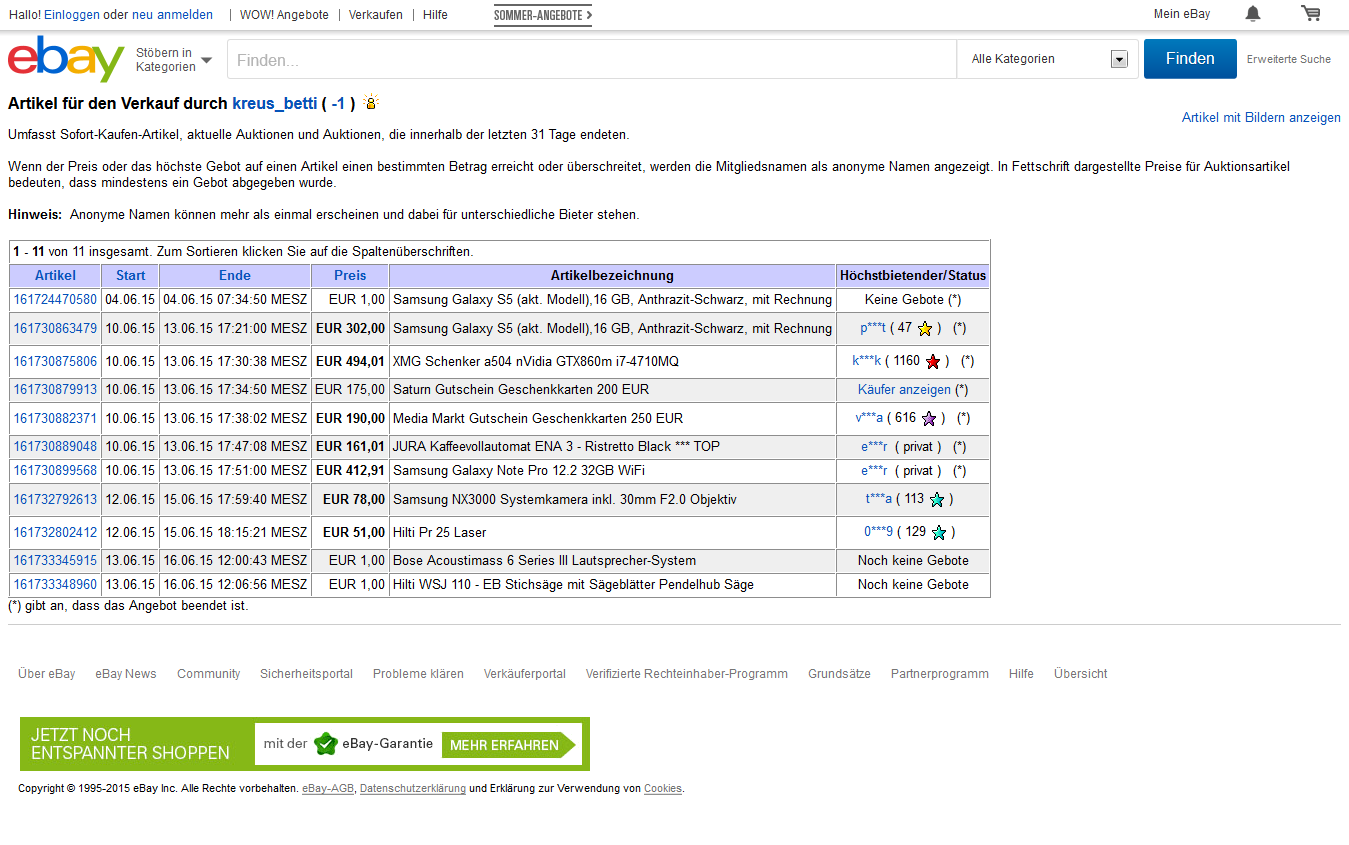Click the eBay-Garantie checkmark badge
Screen dimensions: 1349x845
[x=325, y=744]
